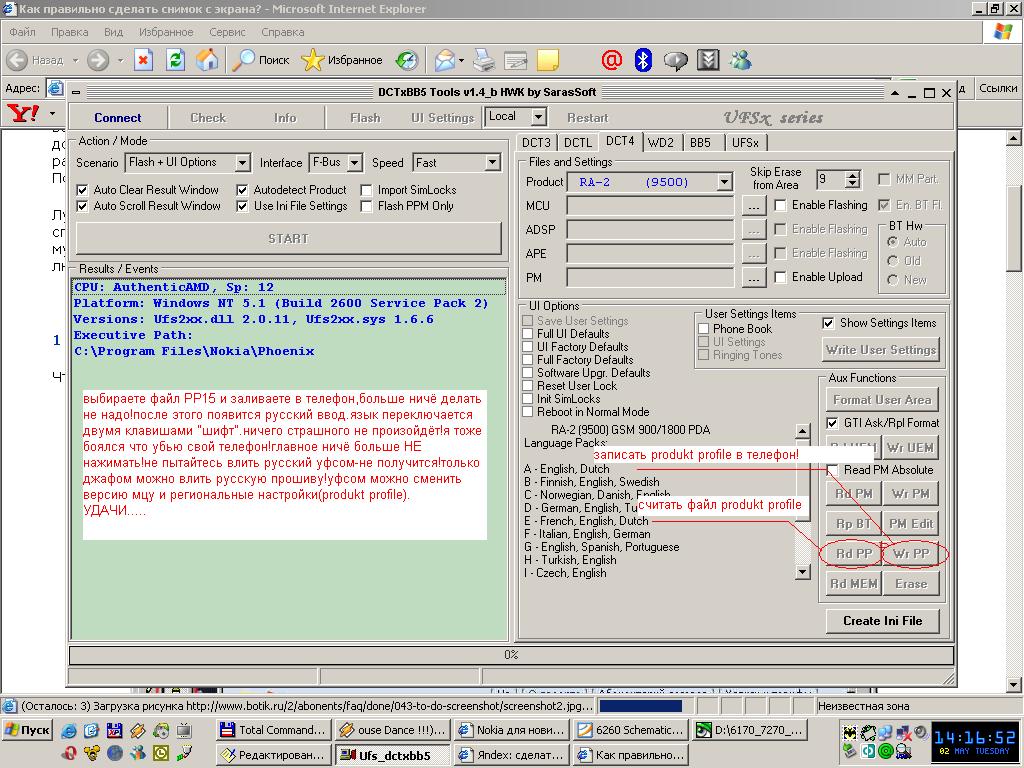Click the MCU browse '...' button
Image resolution: width=1024 pixels, height=768 pixels.
(754, 206)
